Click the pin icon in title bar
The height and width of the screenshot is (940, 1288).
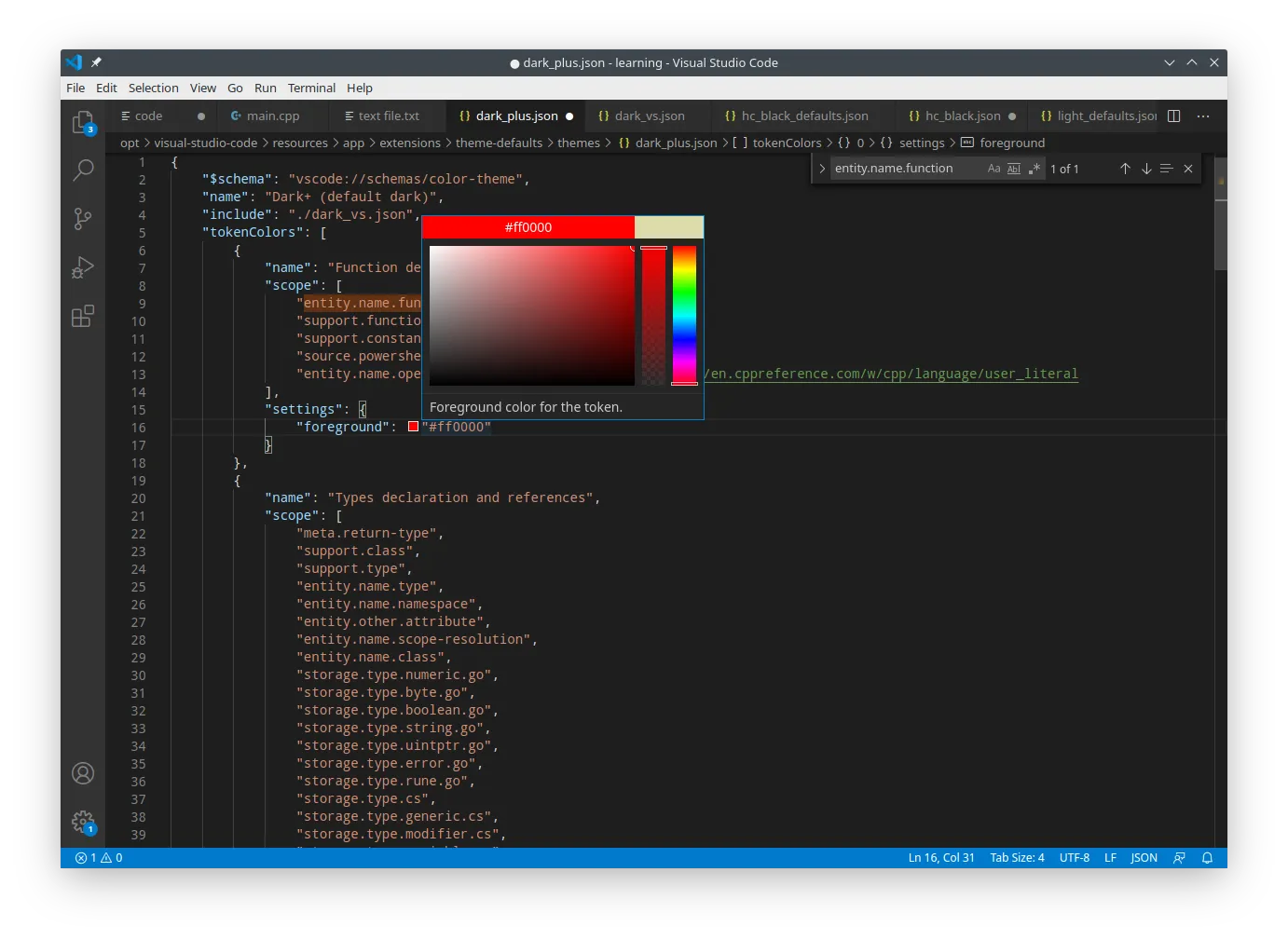tap(96, 62)
